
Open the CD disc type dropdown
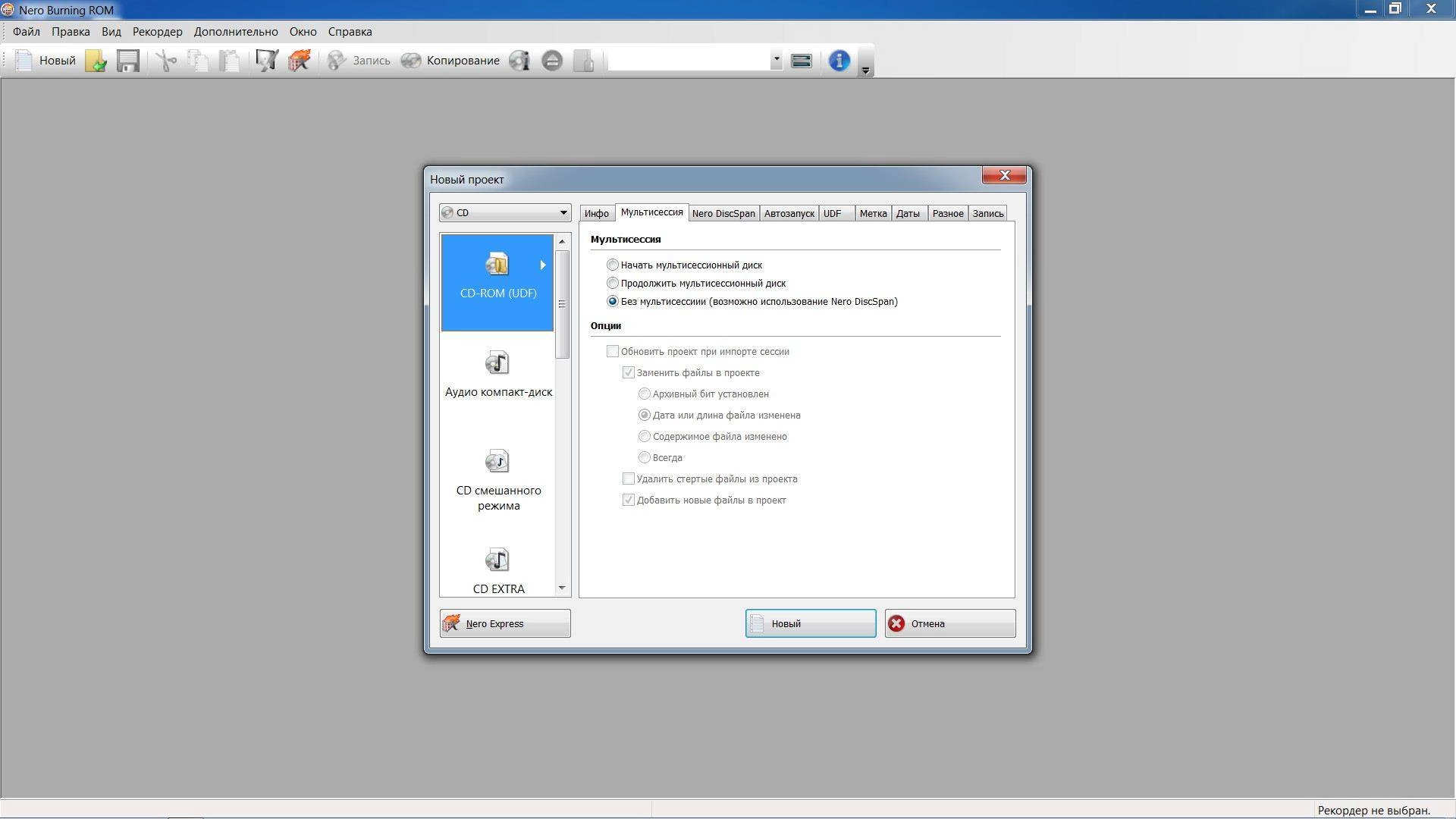(x=505, y=212)
